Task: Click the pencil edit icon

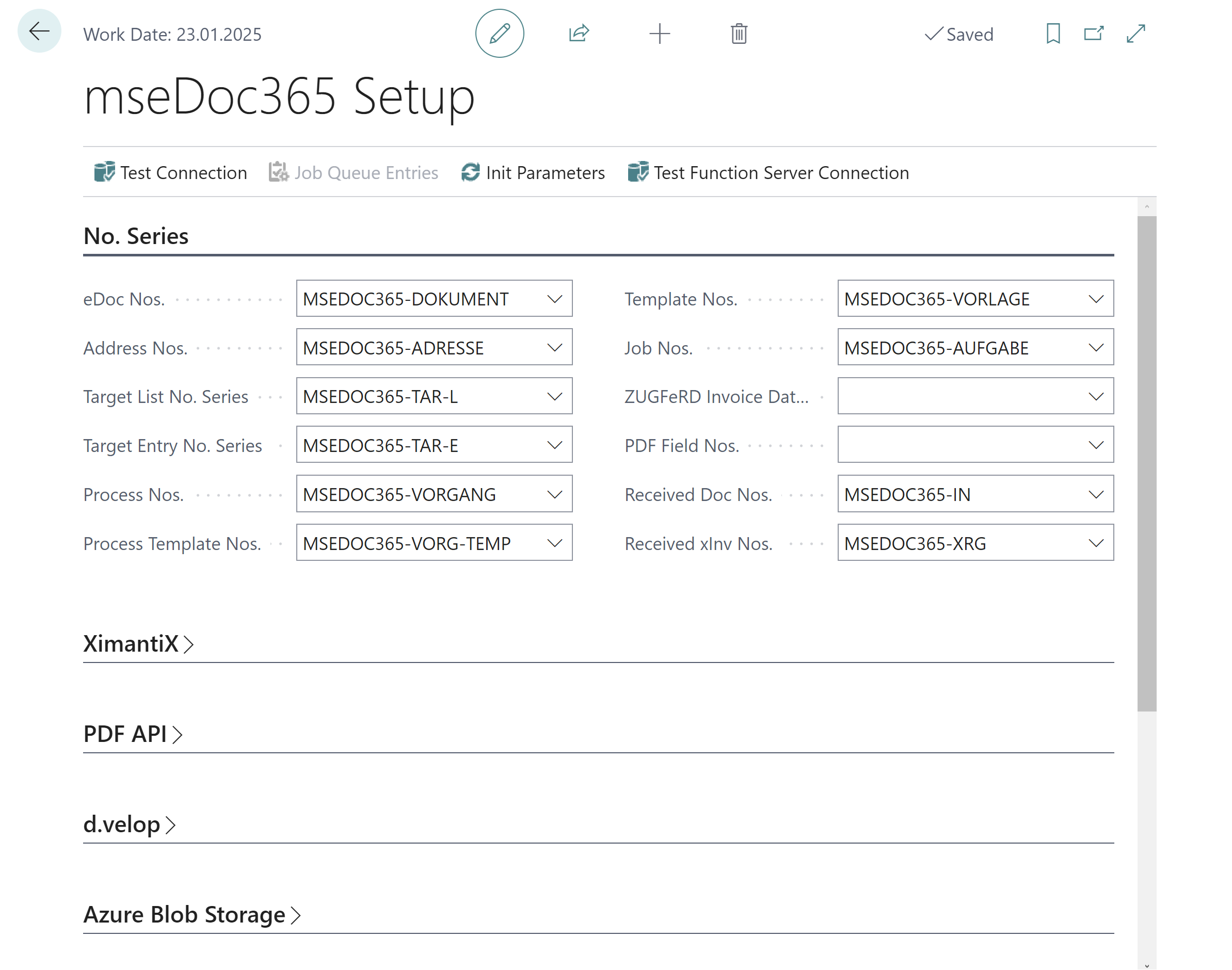Action: [499, 34]
